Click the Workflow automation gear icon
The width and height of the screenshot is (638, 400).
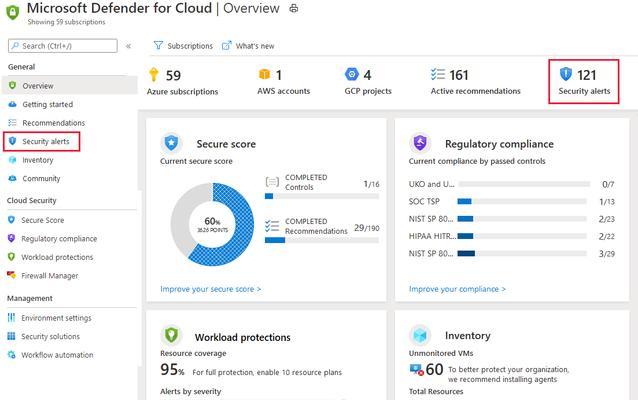click(11, 355)
